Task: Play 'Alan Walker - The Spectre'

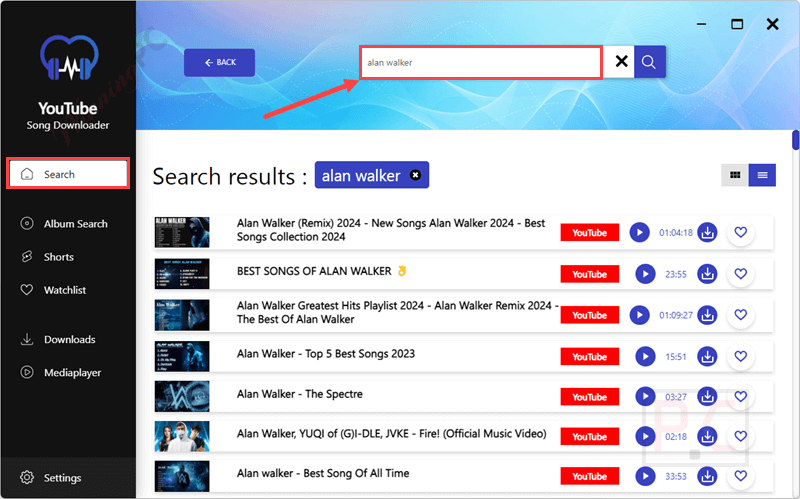Action: point(645,396)
